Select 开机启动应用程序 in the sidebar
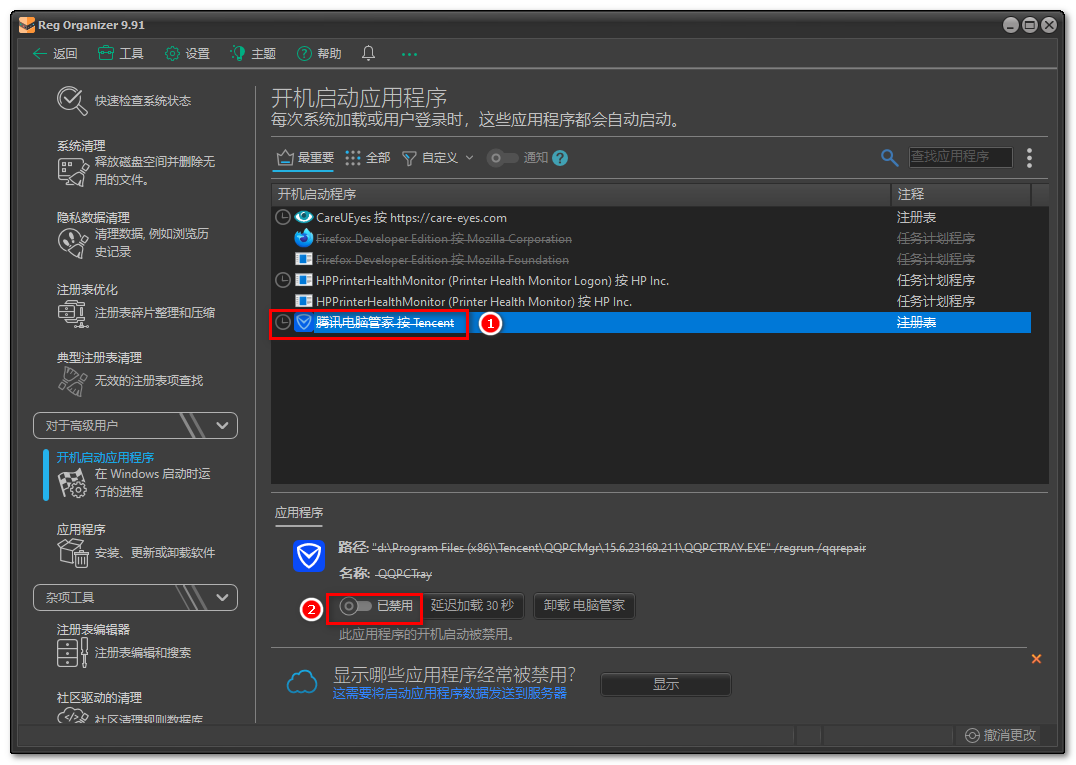This screenshot has width=1076, height=765. [x=105, y=458]
